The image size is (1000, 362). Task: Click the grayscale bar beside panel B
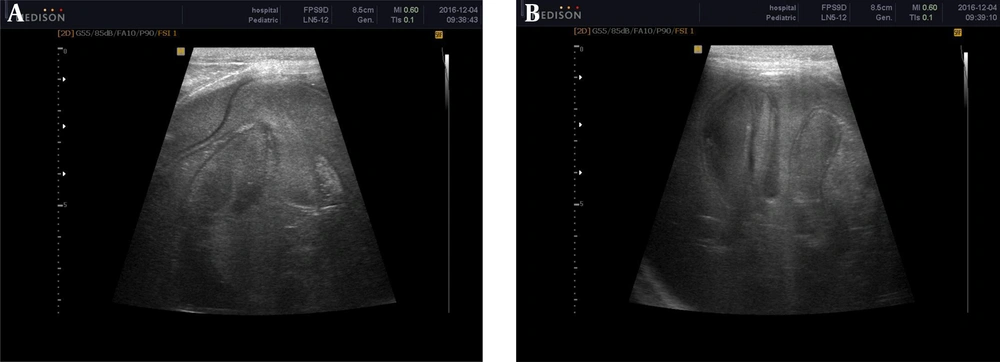click(x=966, y=182)
